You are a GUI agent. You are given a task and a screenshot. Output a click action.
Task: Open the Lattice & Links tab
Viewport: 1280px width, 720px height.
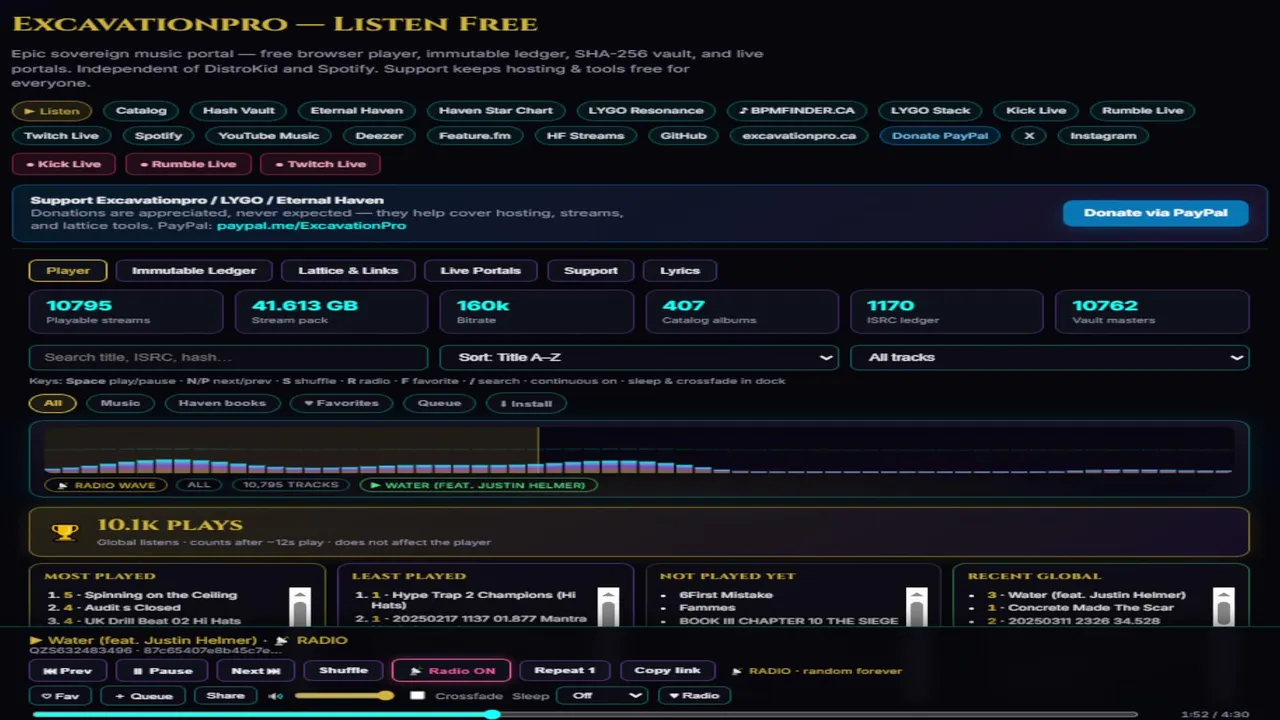pos(348,270)
